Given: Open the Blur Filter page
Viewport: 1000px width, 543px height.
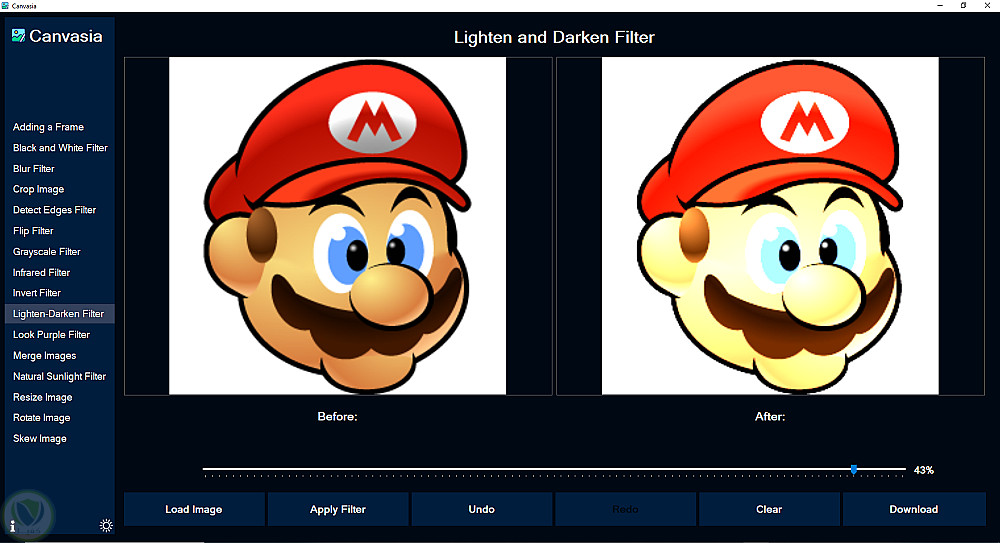Looking at the screenshot, I should [34, 168].
